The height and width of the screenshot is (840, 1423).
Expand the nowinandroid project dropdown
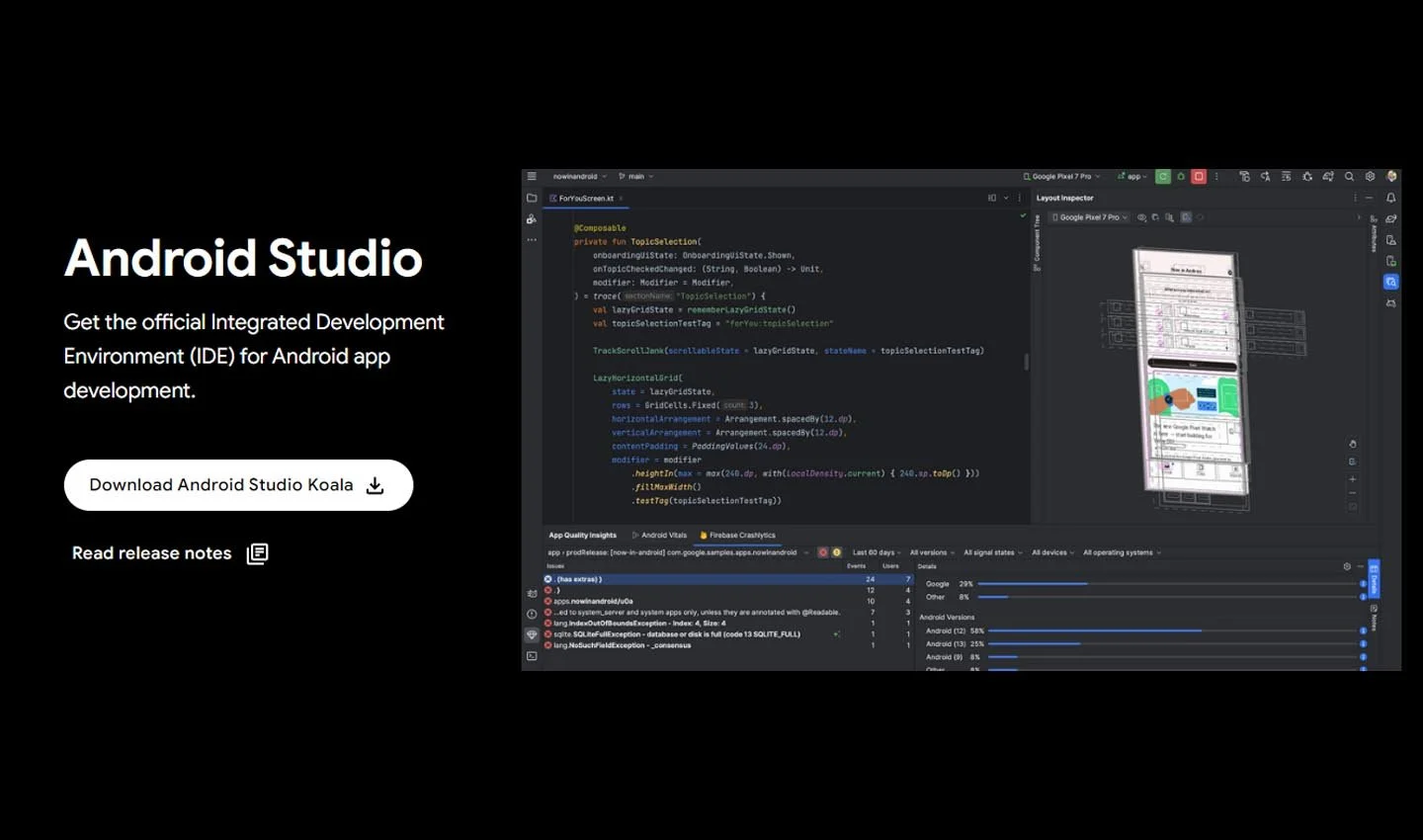pyautogui.click(x=580, y=177)
